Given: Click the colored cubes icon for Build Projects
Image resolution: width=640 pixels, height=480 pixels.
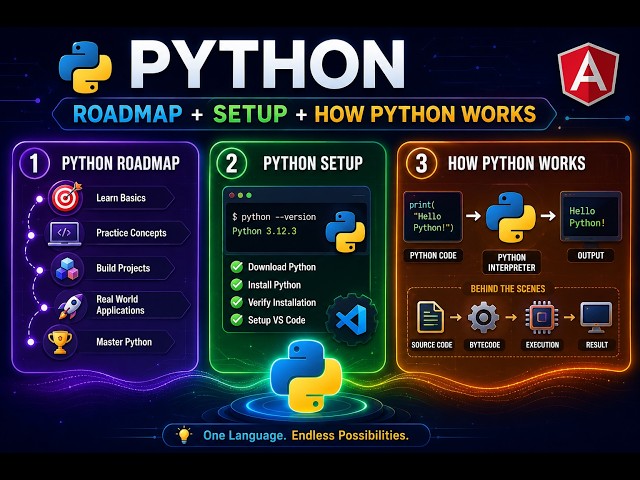Looking at the screenshot, I should 67,269.
